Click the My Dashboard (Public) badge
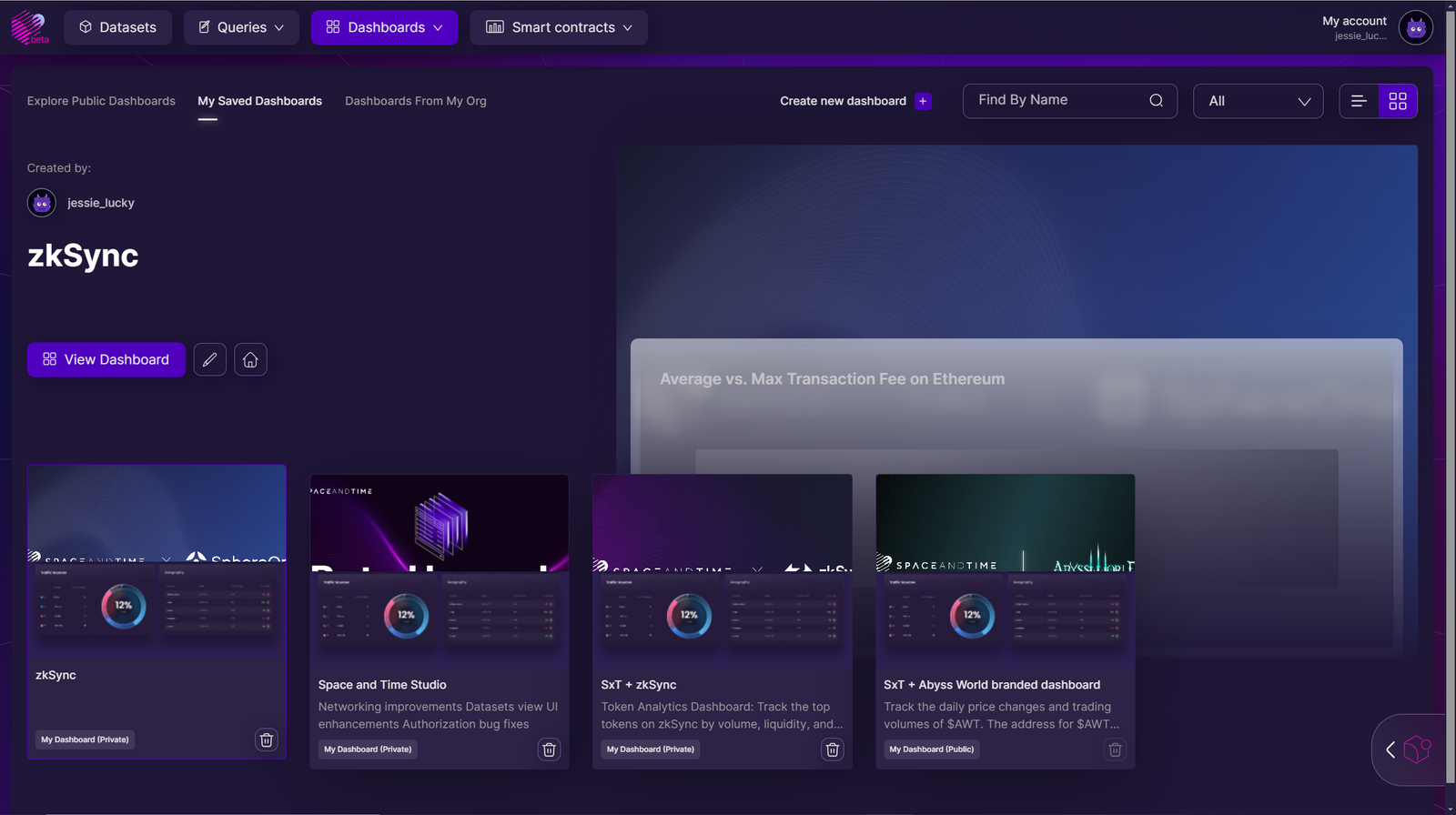 pyautogui.click(x=932, y=750)
